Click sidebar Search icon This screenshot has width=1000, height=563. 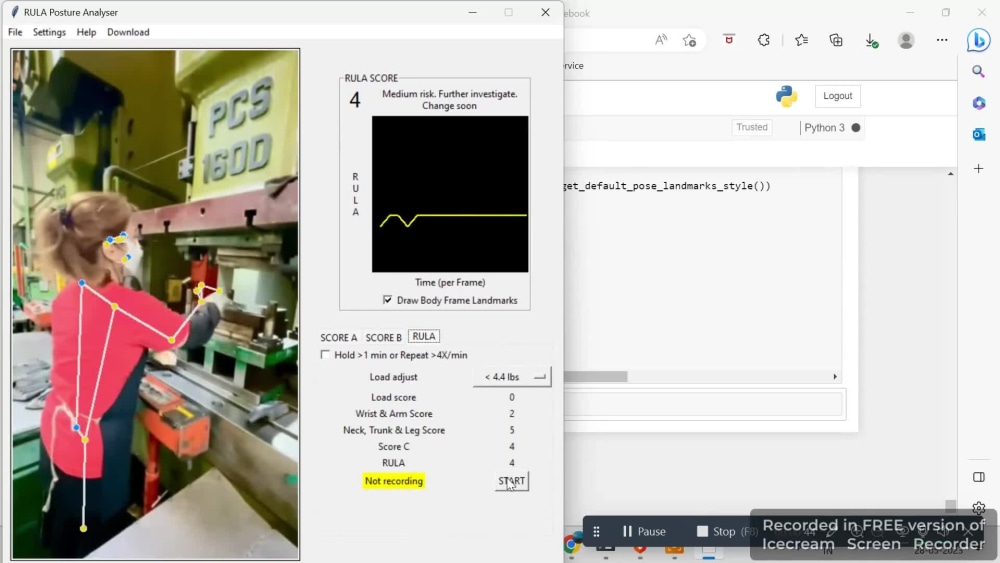pyautogui.click(x=978, y=71)
